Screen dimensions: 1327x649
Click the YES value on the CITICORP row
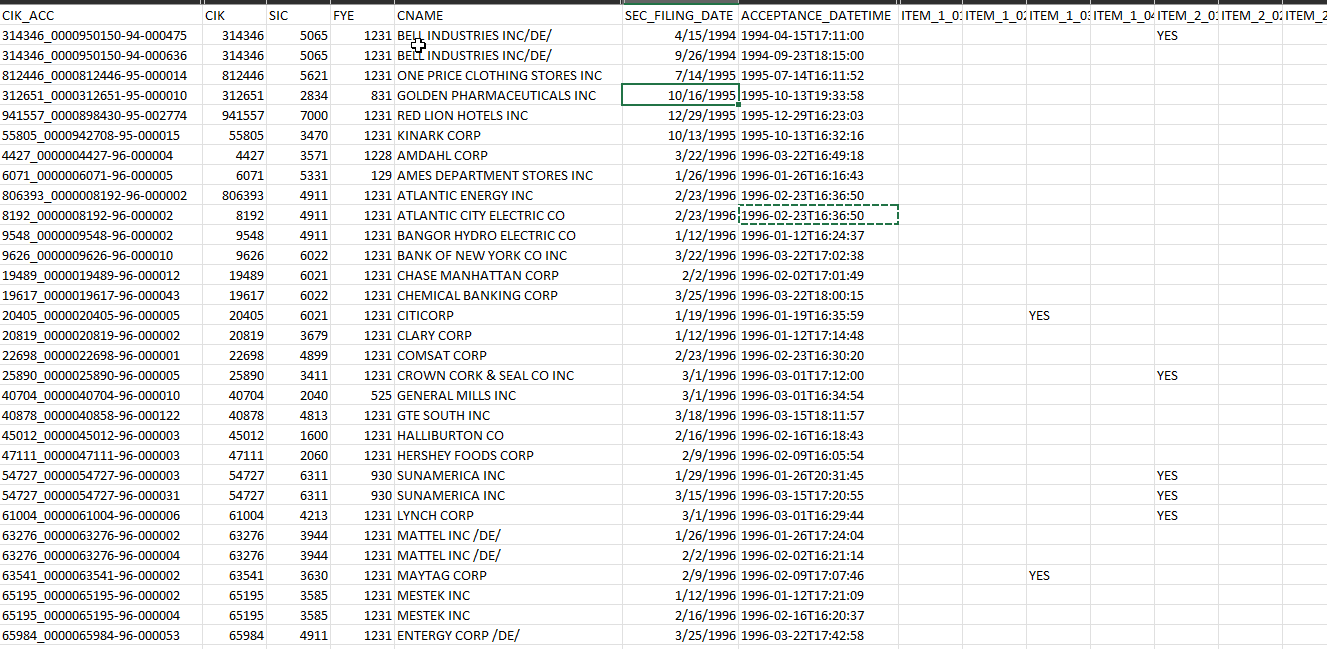point(1040,315)
